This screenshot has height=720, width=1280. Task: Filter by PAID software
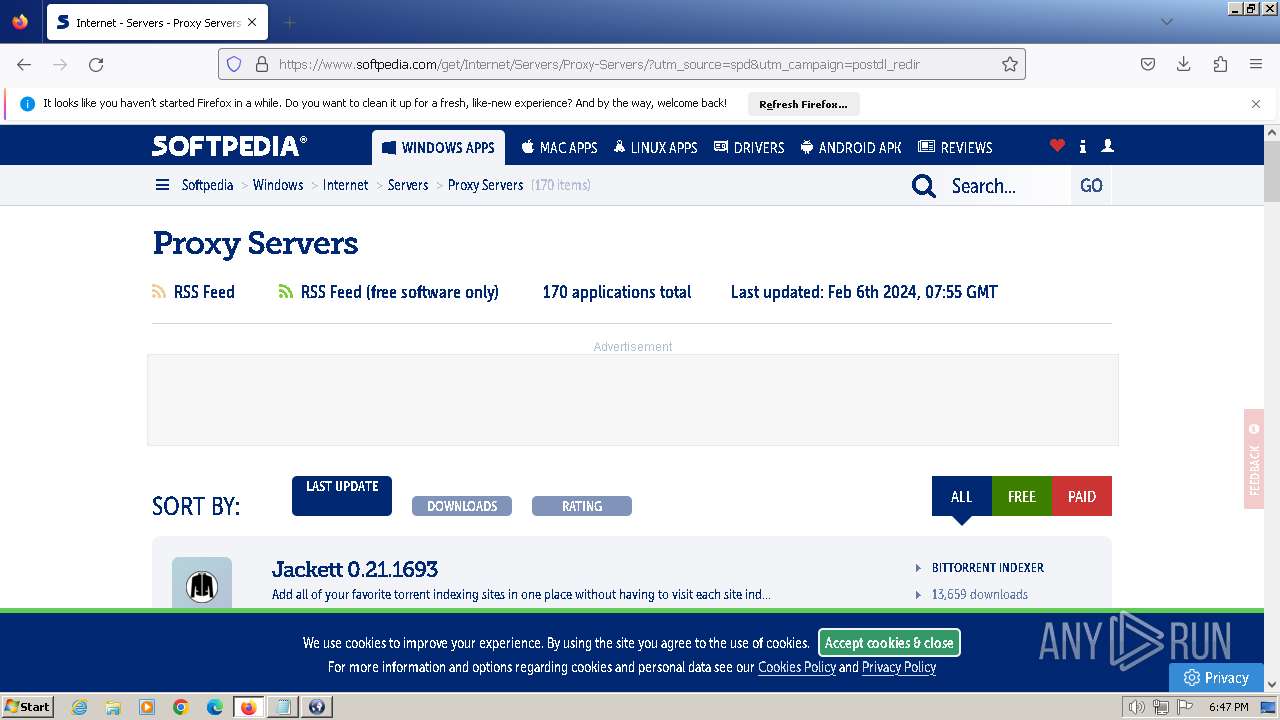coord(1082,496)
